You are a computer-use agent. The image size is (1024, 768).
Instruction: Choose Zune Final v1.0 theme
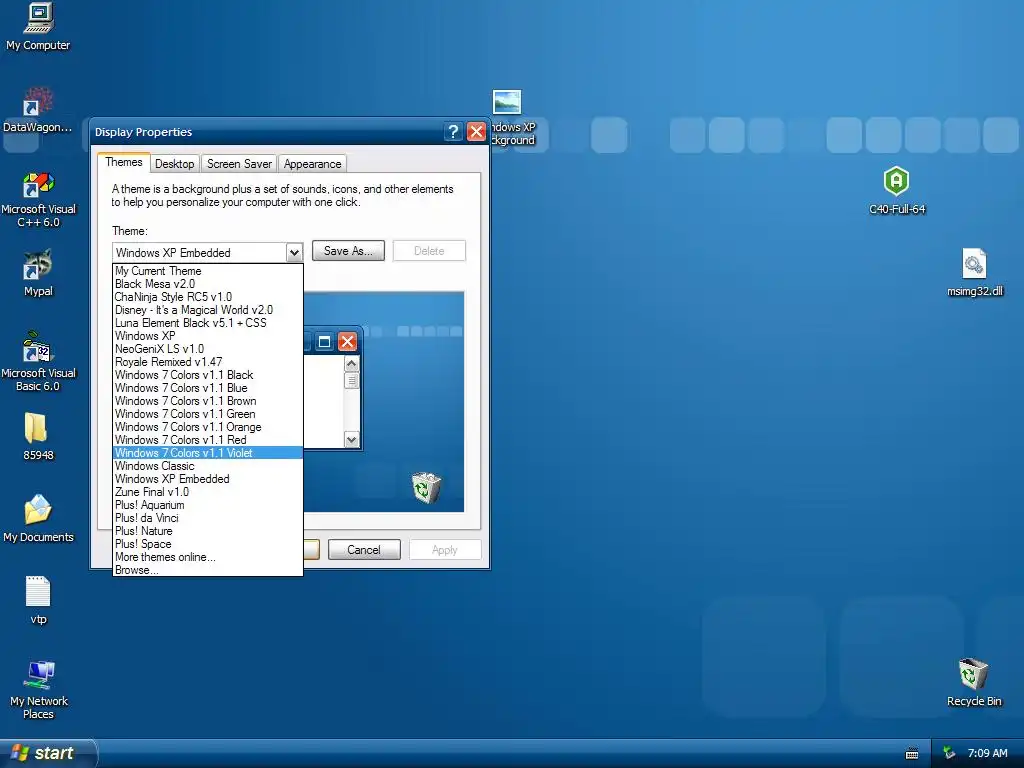(208, 492)
